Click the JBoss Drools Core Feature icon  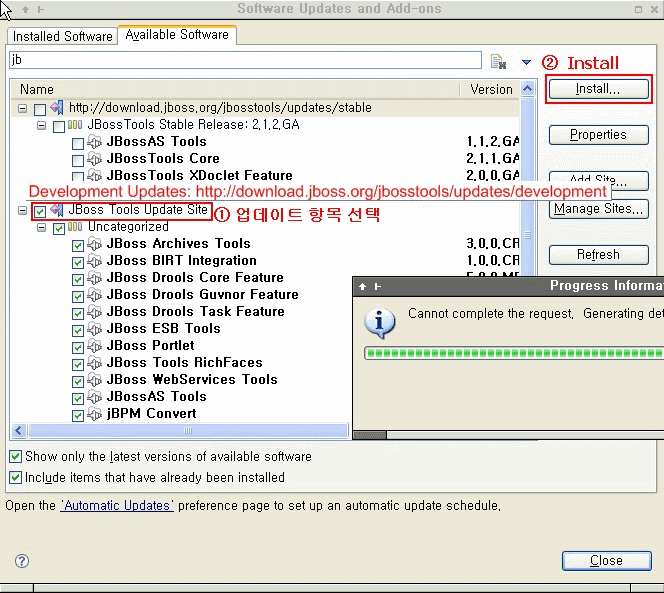pyautogui.click(x=95, y=277)
